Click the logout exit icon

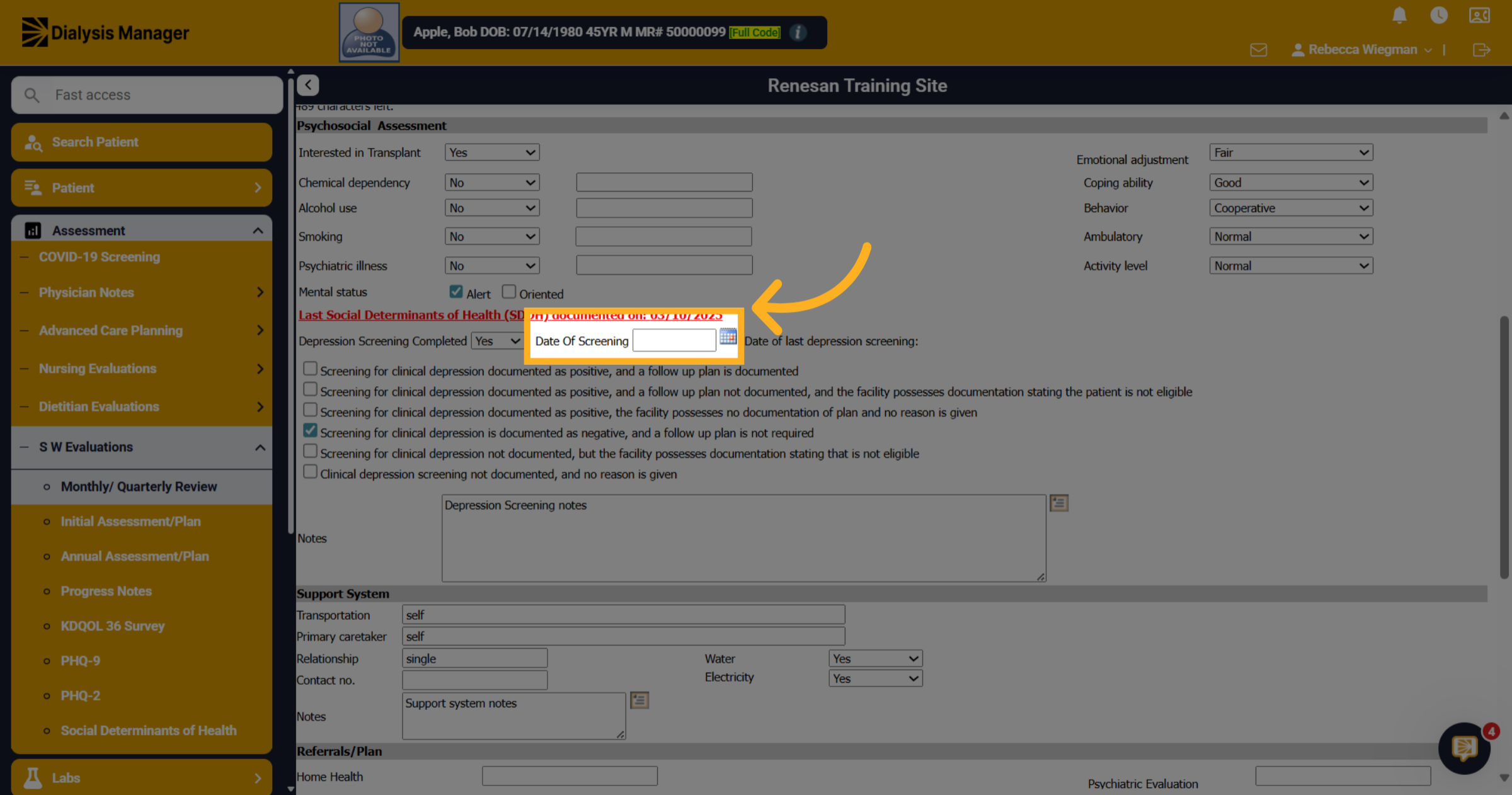pos(1482,50)
